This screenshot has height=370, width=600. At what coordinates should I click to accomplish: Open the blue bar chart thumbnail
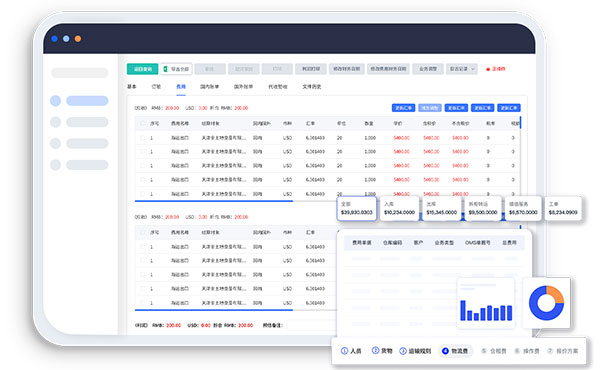[x=486, y=303]
